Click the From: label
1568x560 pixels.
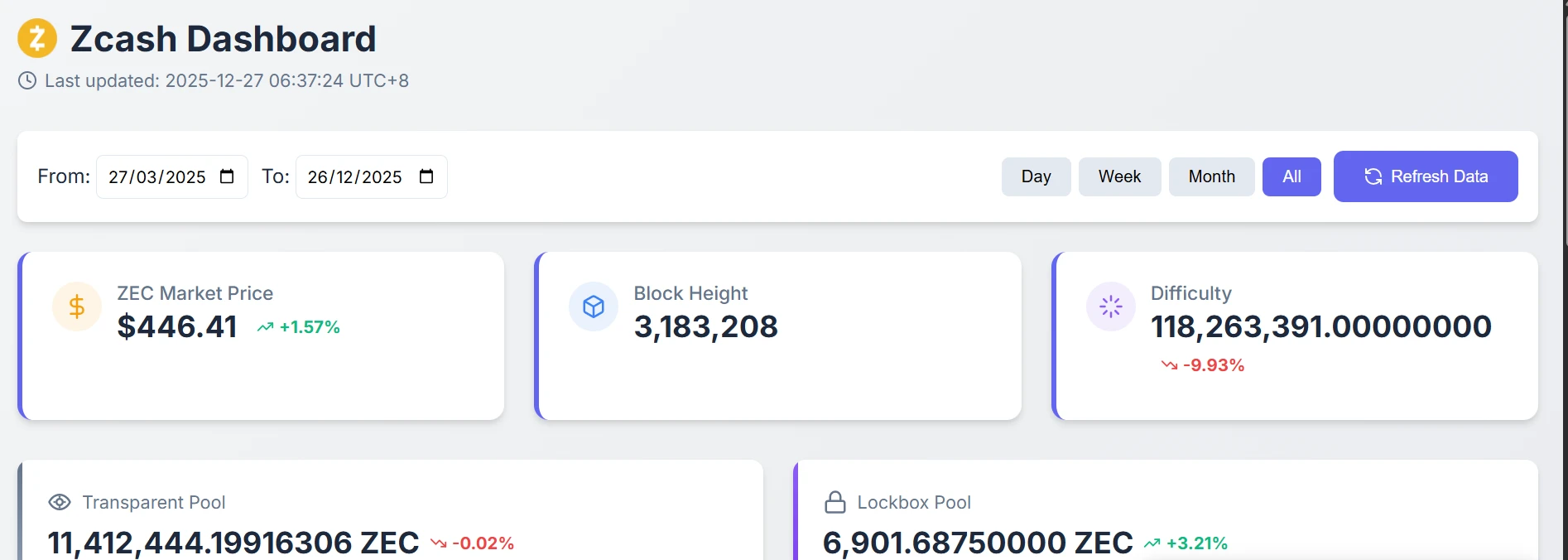tap(64, 176)
